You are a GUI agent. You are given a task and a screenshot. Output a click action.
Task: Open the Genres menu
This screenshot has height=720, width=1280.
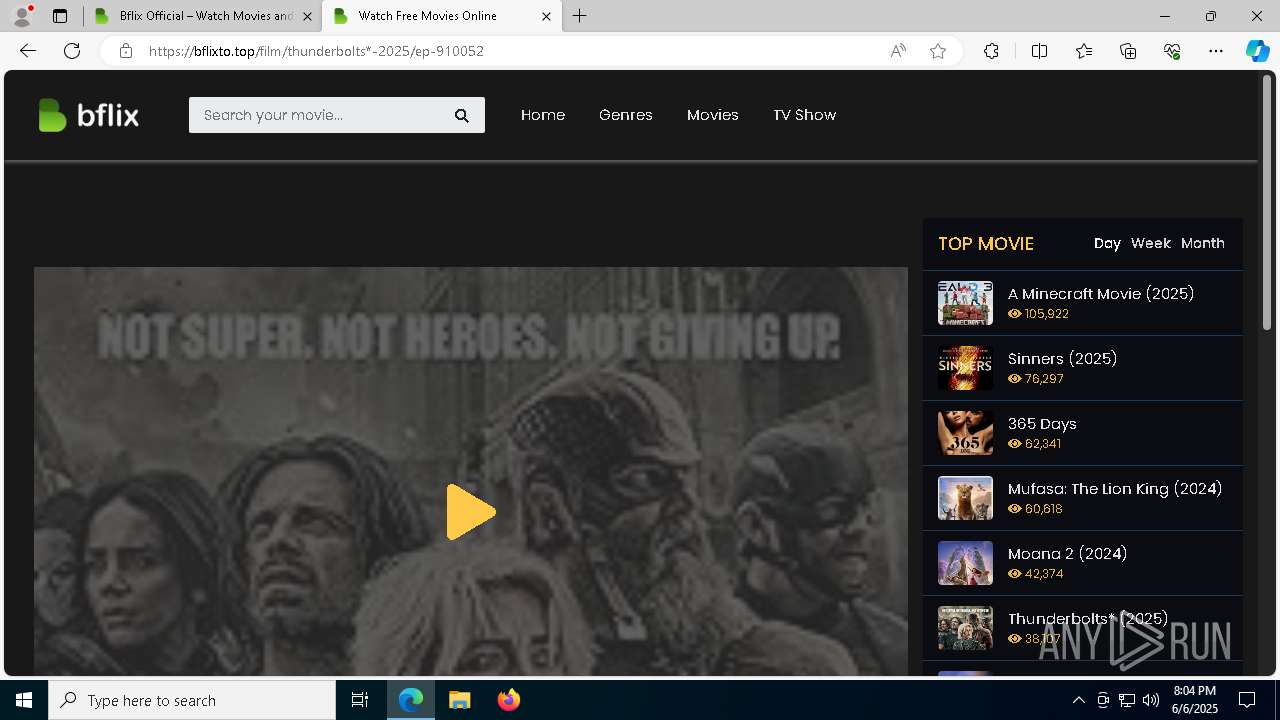[x=626, y=115]
